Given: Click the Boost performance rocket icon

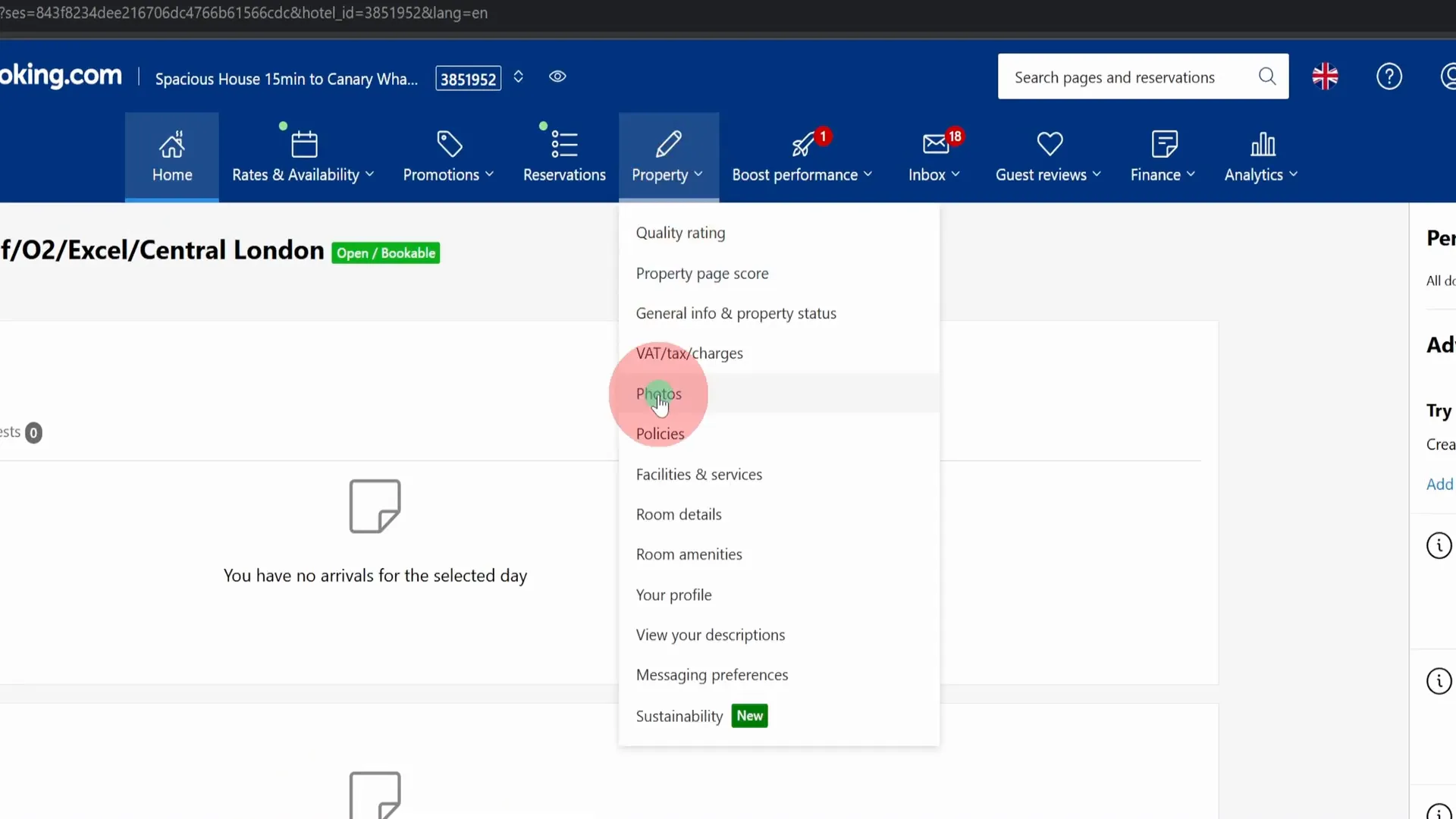Looking at the screenshot, I should tap(802, 144).
